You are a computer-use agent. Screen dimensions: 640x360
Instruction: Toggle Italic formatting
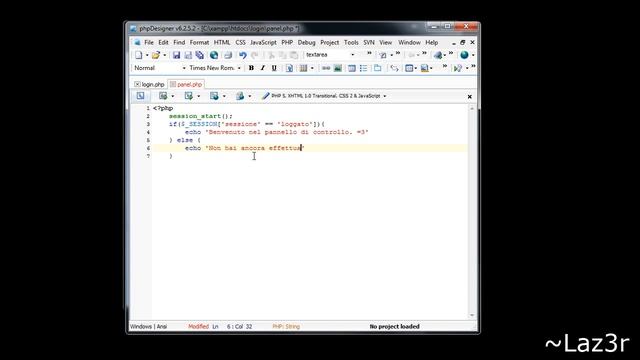[x=262, y=68]
